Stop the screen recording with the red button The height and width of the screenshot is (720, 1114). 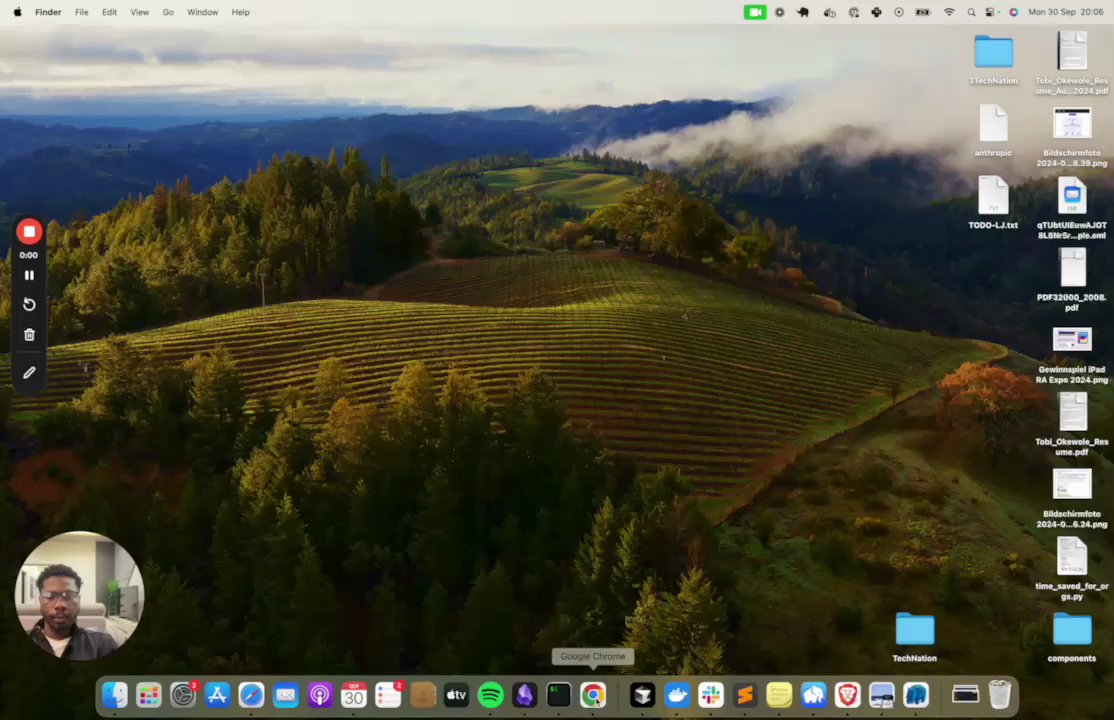point(29,232)
